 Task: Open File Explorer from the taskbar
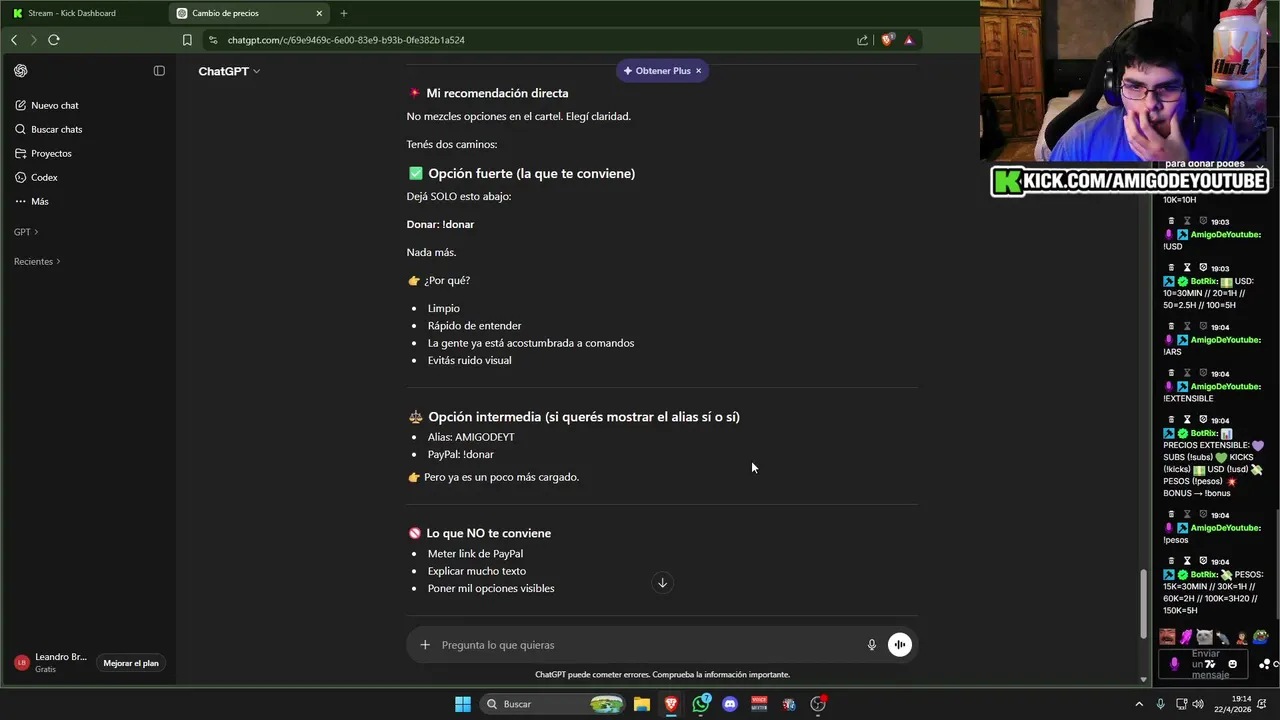(642, 704)
